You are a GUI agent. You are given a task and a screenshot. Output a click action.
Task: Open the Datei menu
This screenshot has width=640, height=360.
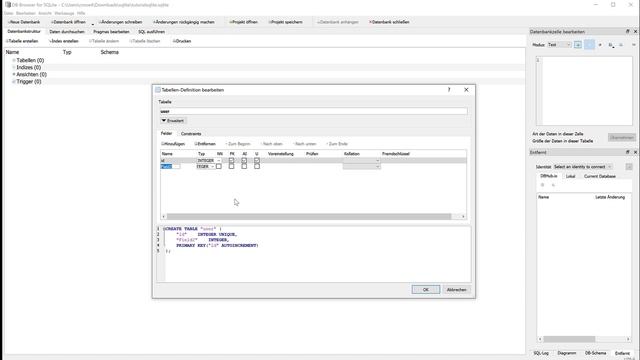point(9,13)
